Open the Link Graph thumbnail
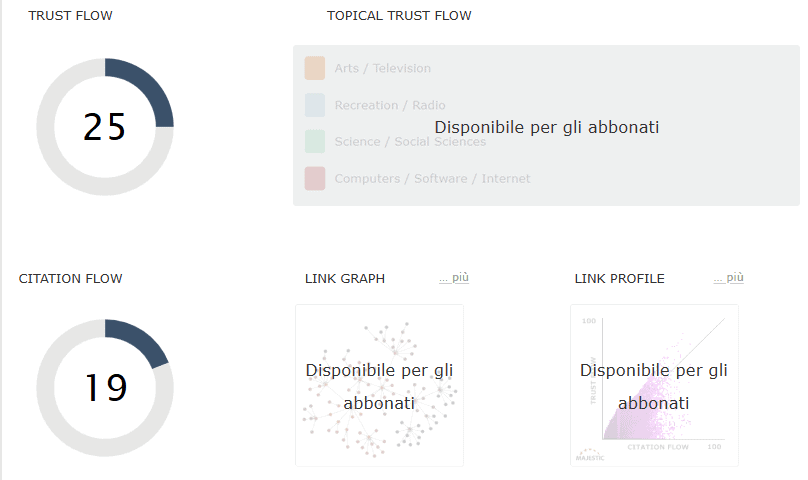808x480 pixels. click(379, 386)
